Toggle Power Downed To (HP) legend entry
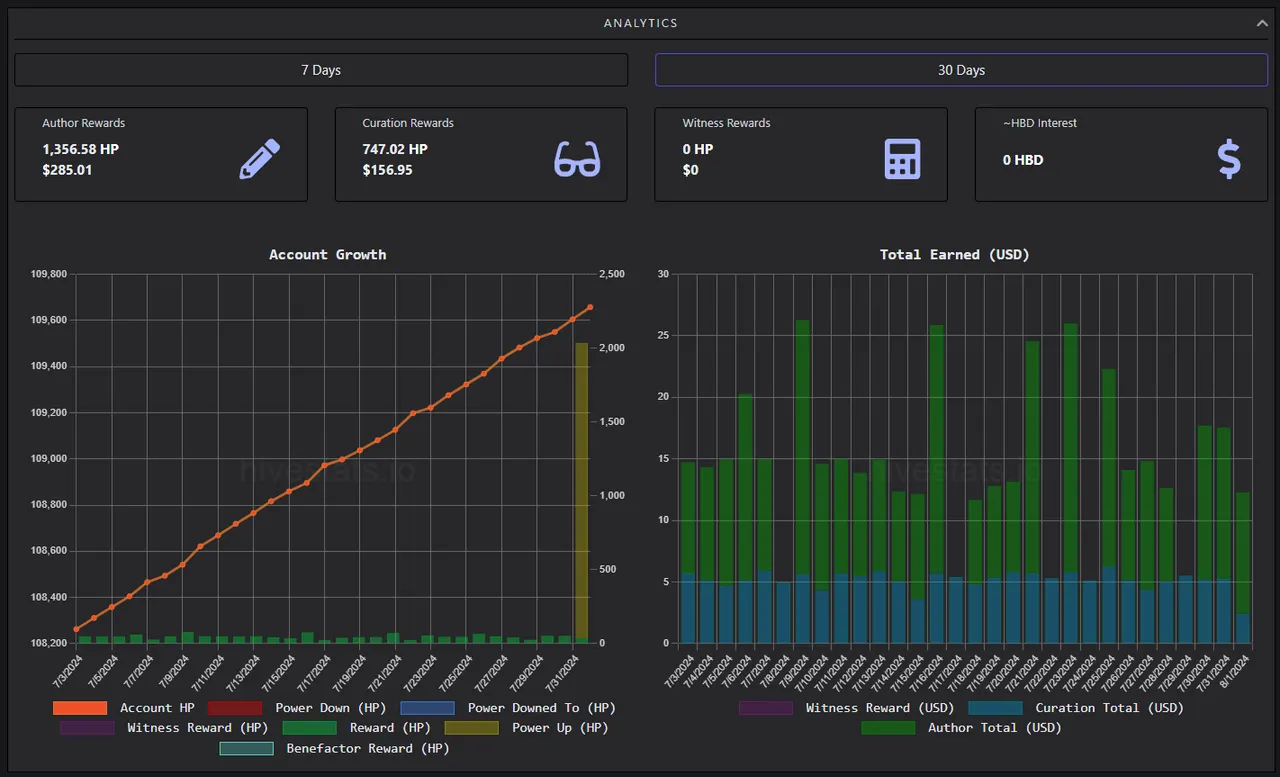This screenshot has height=777, width=1280. 507,707
